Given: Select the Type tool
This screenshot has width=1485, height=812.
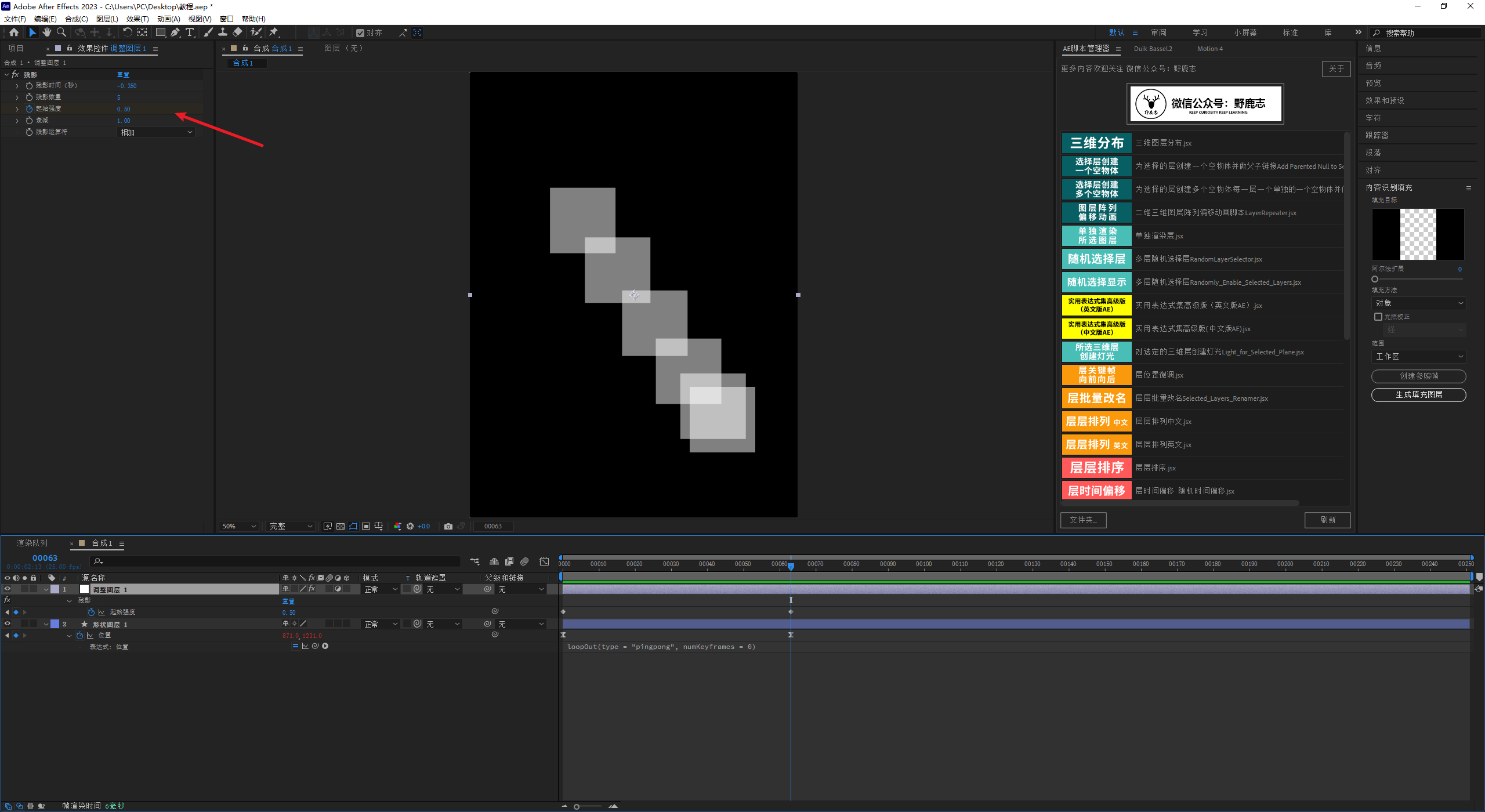Looking at the screenshot, I should (190, 32).
